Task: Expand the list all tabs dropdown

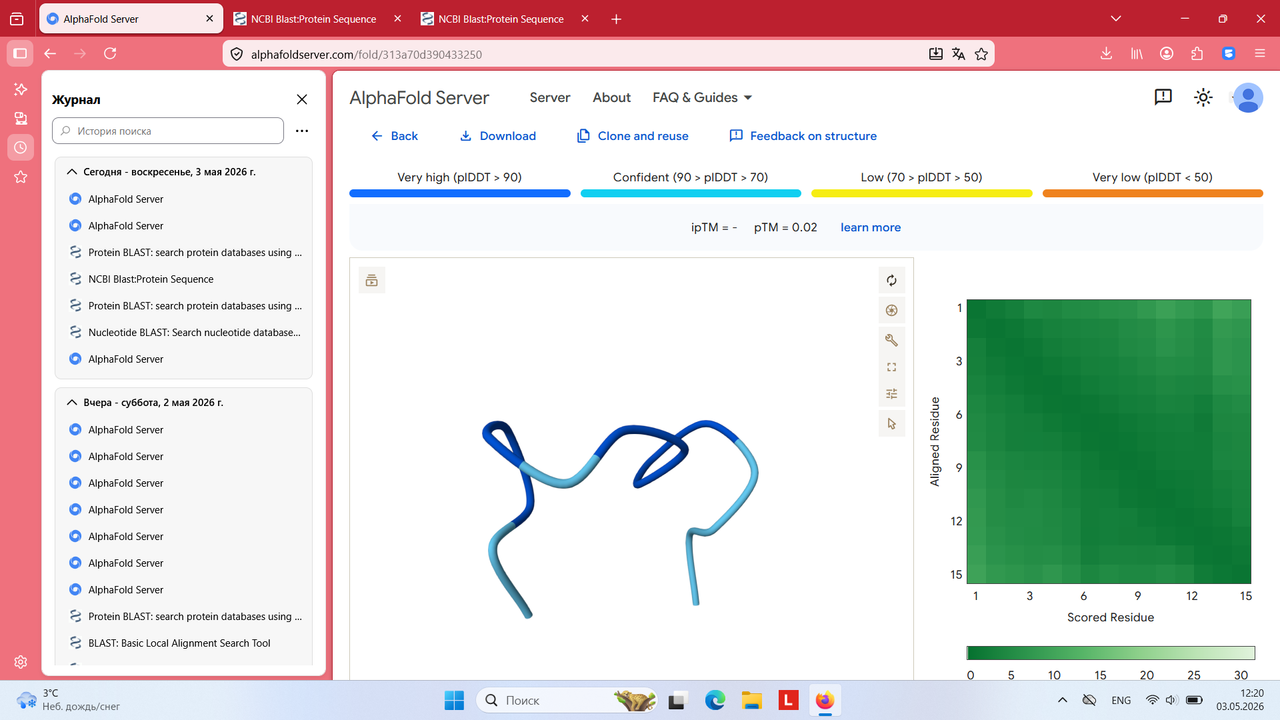Action: tap(1117, 19)
